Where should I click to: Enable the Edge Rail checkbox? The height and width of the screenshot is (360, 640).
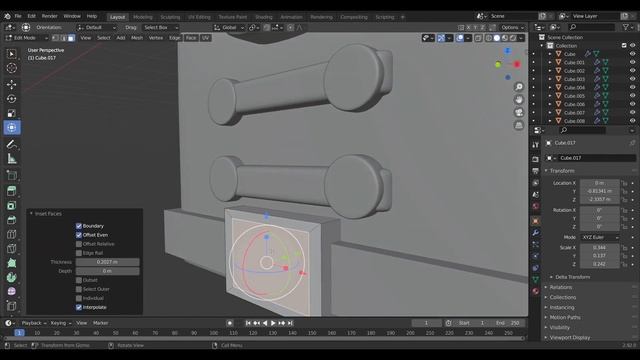point(79,253)
